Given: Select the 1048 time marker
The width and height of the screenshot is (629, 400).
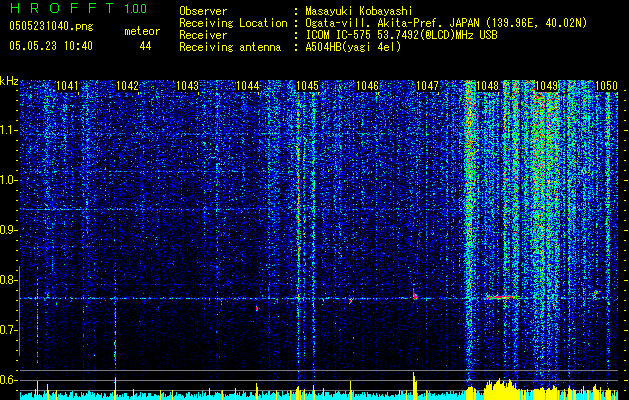Looking at the screenshot, I should coord(487,86).
